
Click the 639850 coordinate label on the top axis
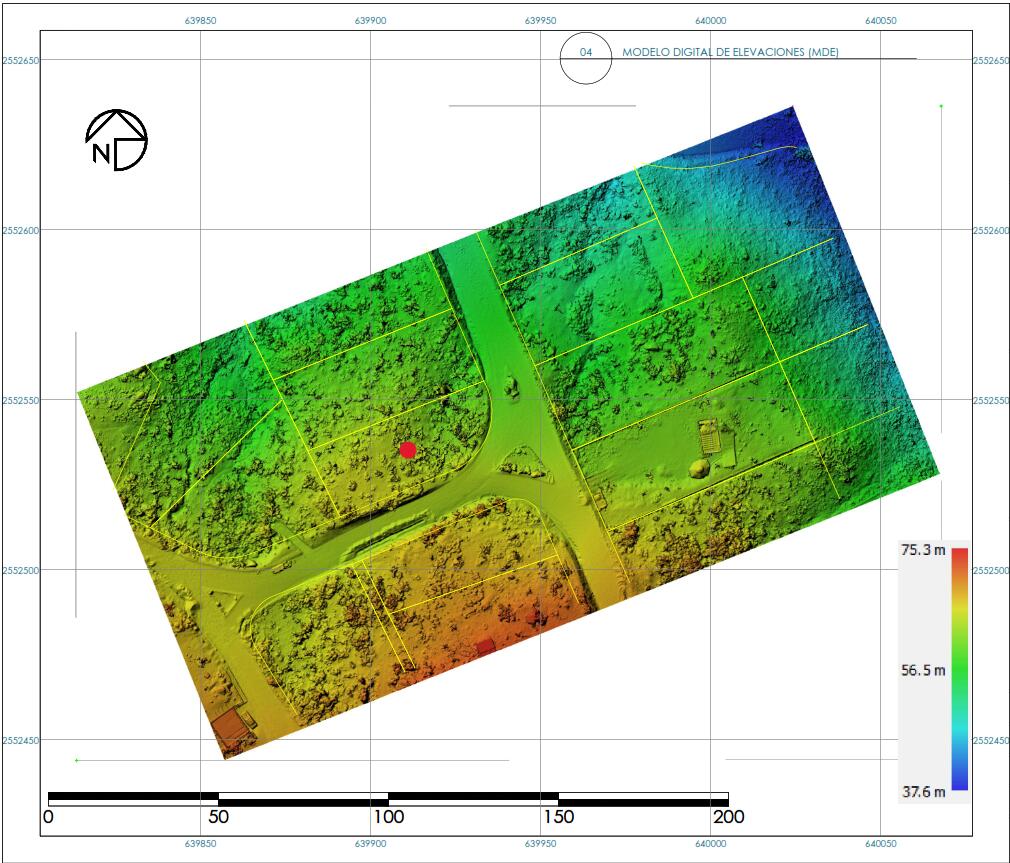pyautogui.click(x=201, y=20)
